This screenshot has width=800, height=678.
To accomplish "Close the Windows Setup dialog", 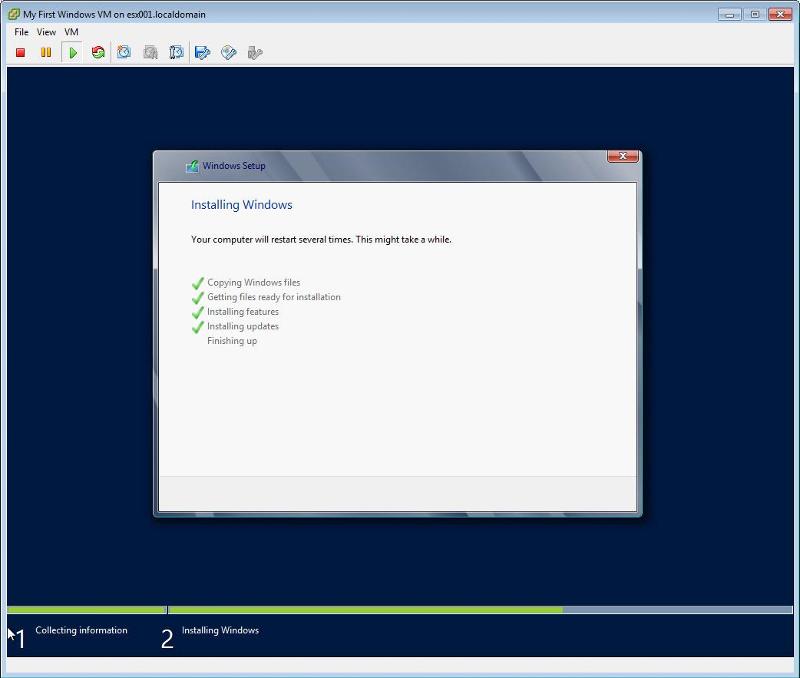I will coord(623,156).
